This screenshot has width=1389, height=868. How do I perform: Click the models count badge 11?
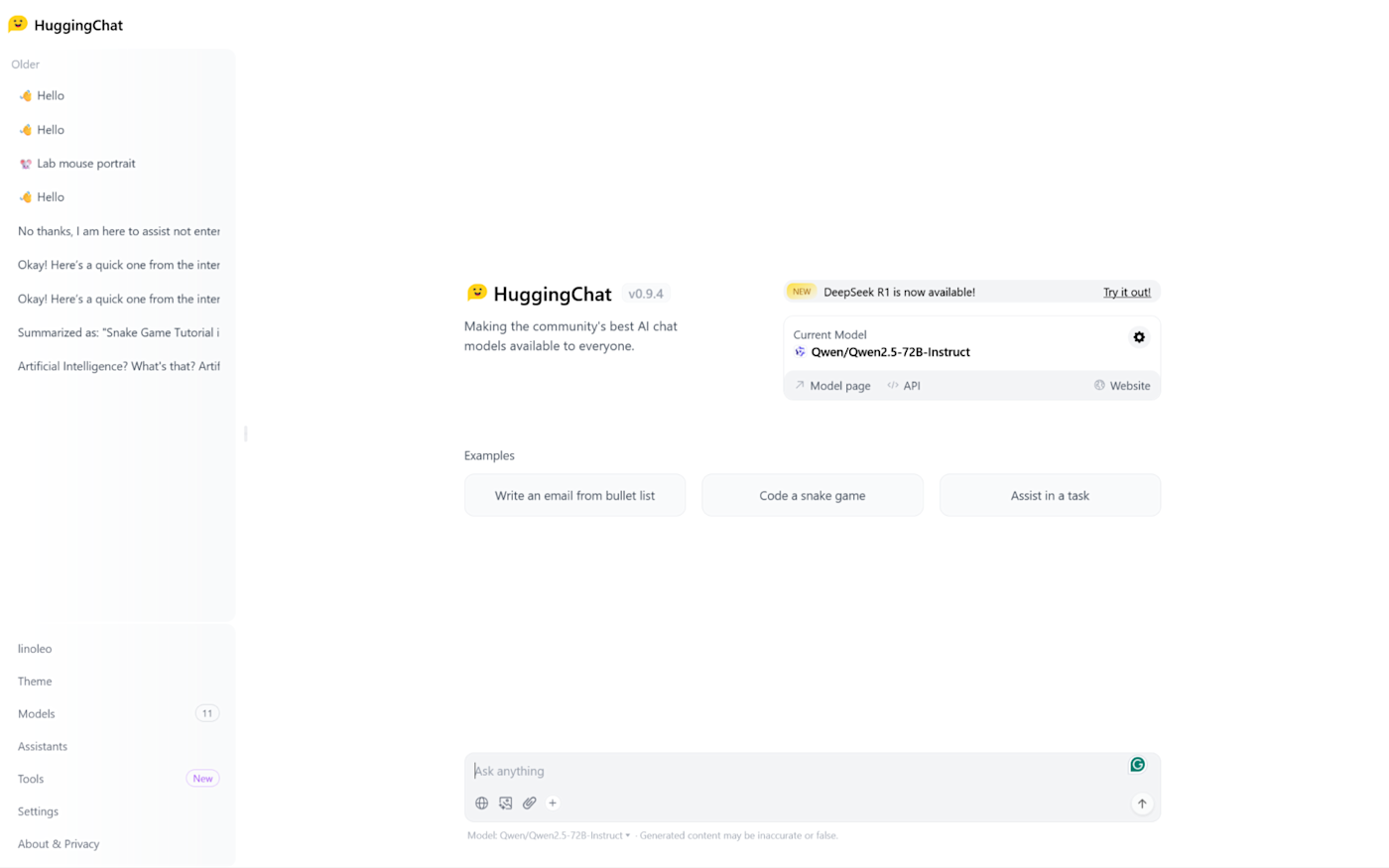(206, 713)
